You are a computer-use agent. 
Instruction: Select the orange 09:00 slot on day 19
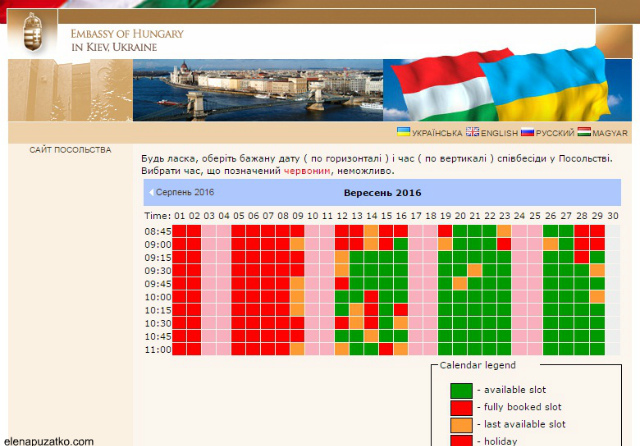point(445,244)
